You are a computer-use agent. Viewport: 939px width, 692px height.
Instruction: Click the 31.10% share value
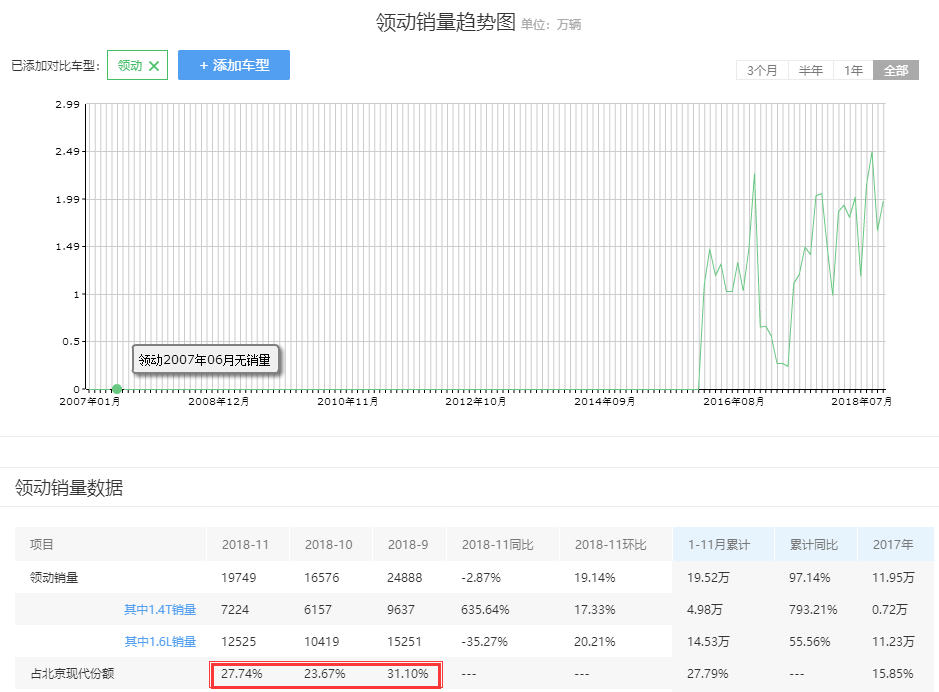408,673
